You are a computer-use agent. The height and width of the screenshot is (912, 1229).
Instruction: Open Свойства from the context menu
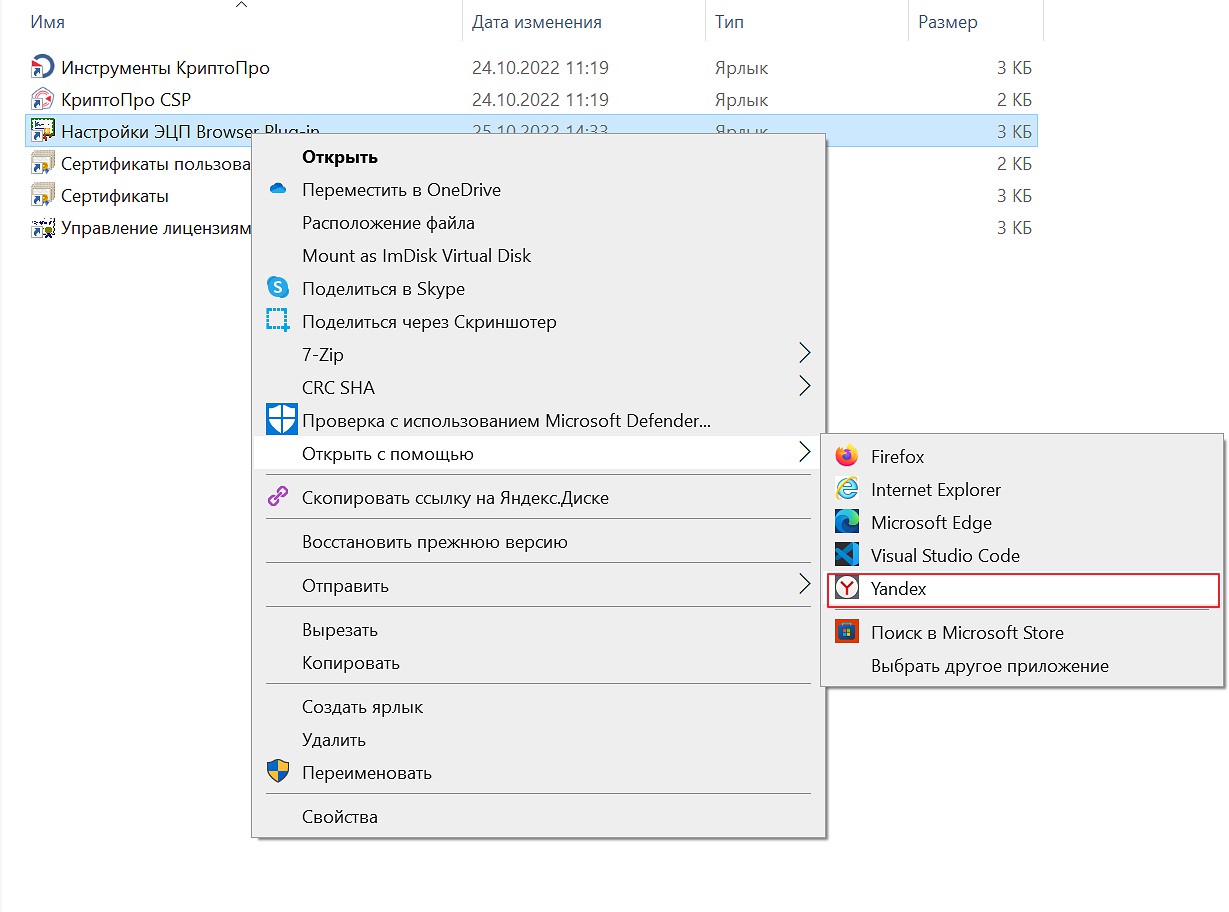(x=538, y=817)
